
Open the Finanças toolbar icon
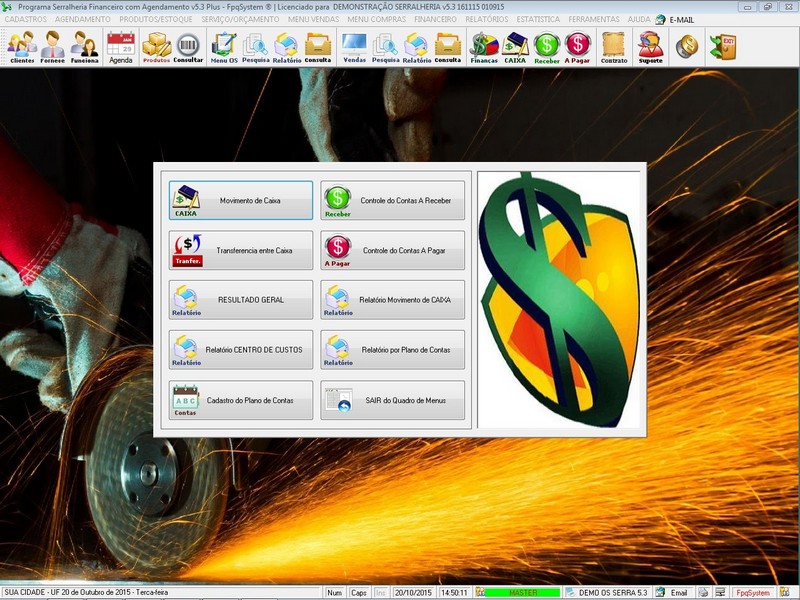click(x=484, y=47)
